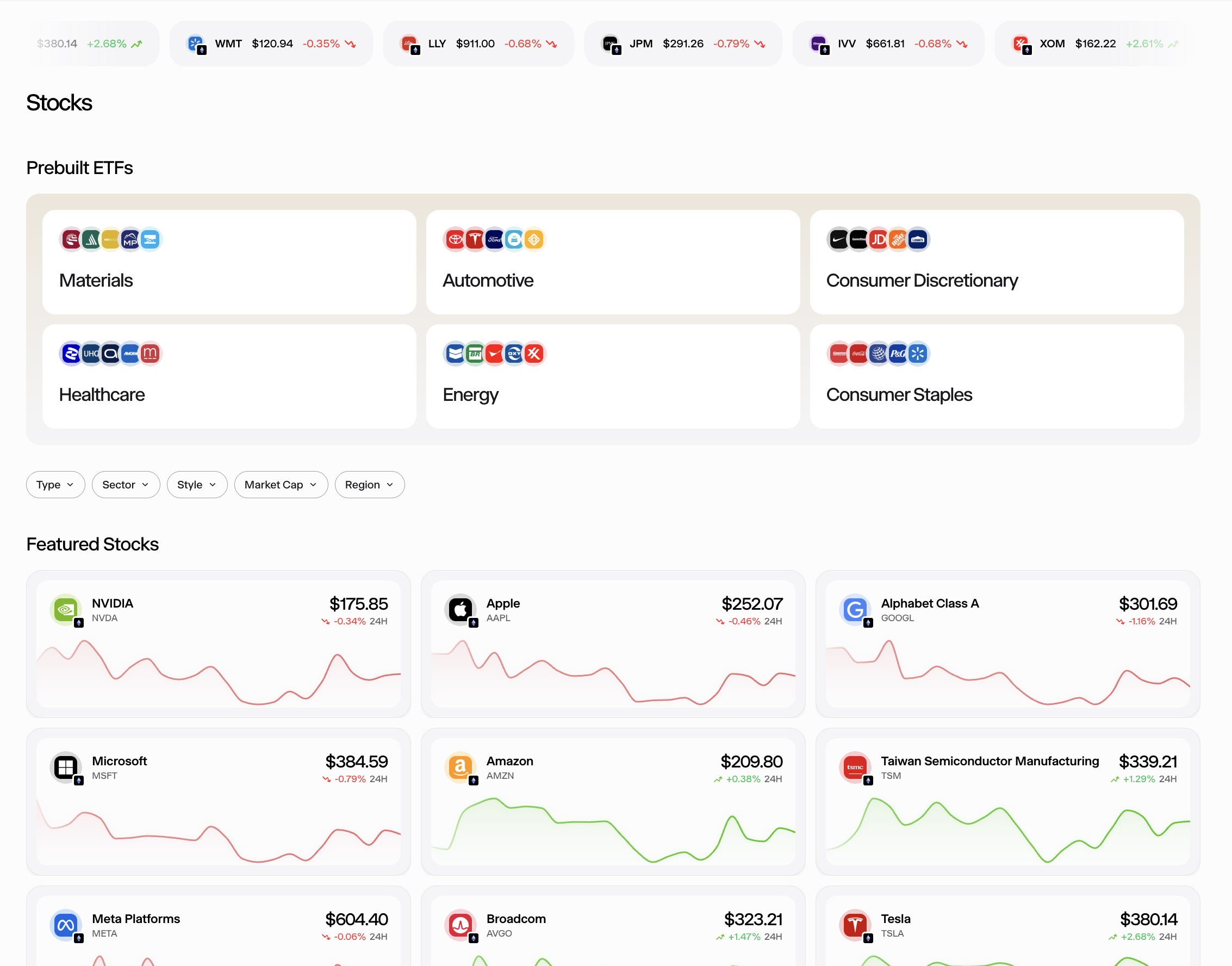
Task: Click the TSMC logo icon
Action: point(854,767)
